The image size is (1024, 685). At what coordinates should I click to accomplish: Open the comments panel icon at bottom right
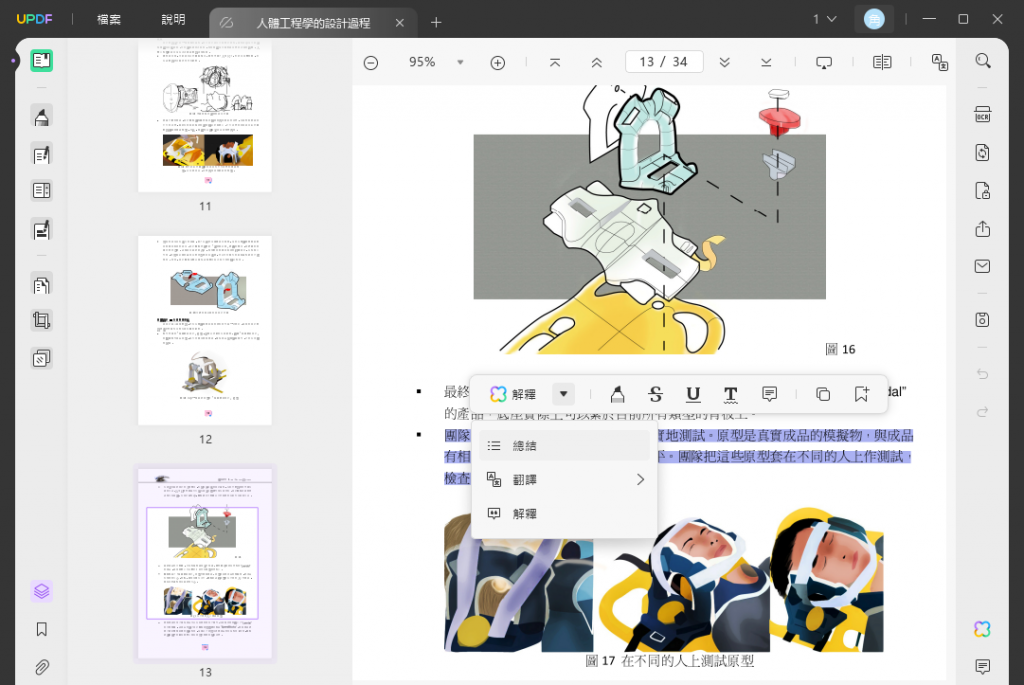pyautogui.click(x=982, y=667)
